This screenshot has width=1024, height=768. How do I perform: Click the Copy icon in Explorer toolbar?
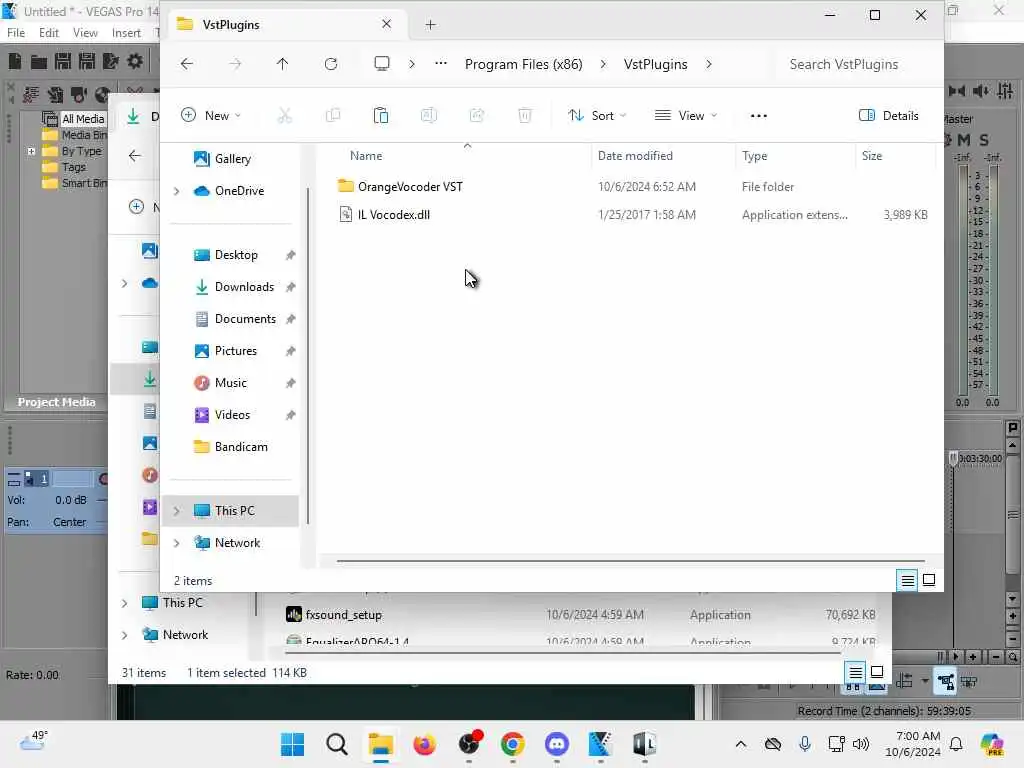[333, 116]
